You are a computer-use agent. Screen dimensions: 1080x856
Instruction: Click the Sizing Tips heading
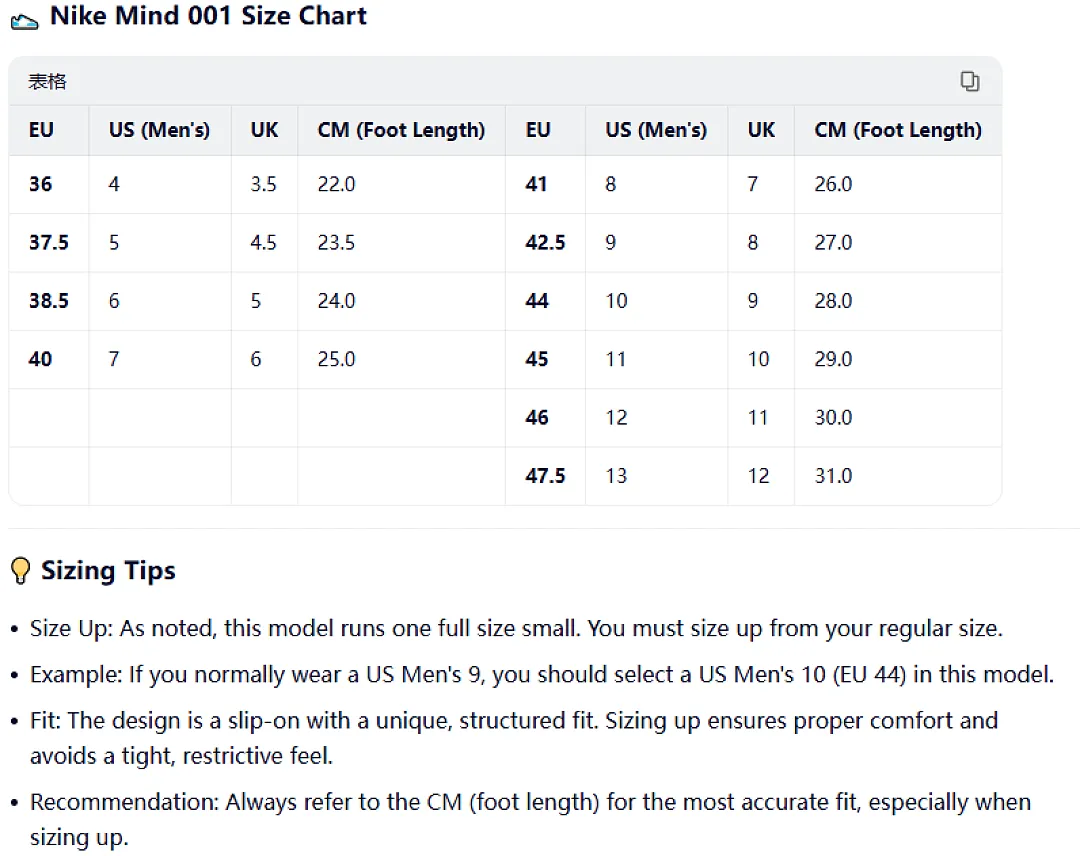point(108,571)
